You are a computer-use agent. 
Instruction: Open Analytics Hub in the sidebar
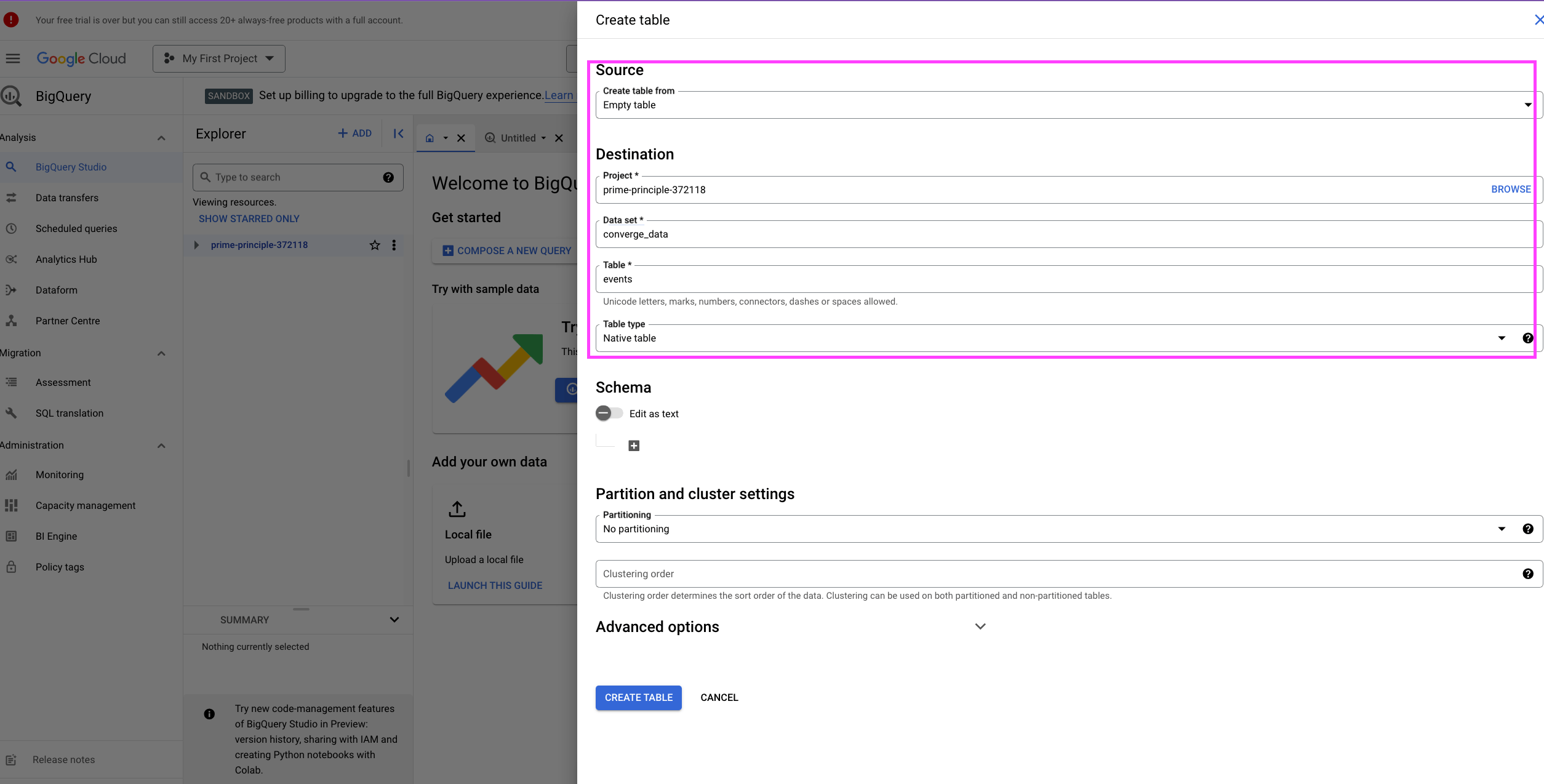(x=91, y=259)
